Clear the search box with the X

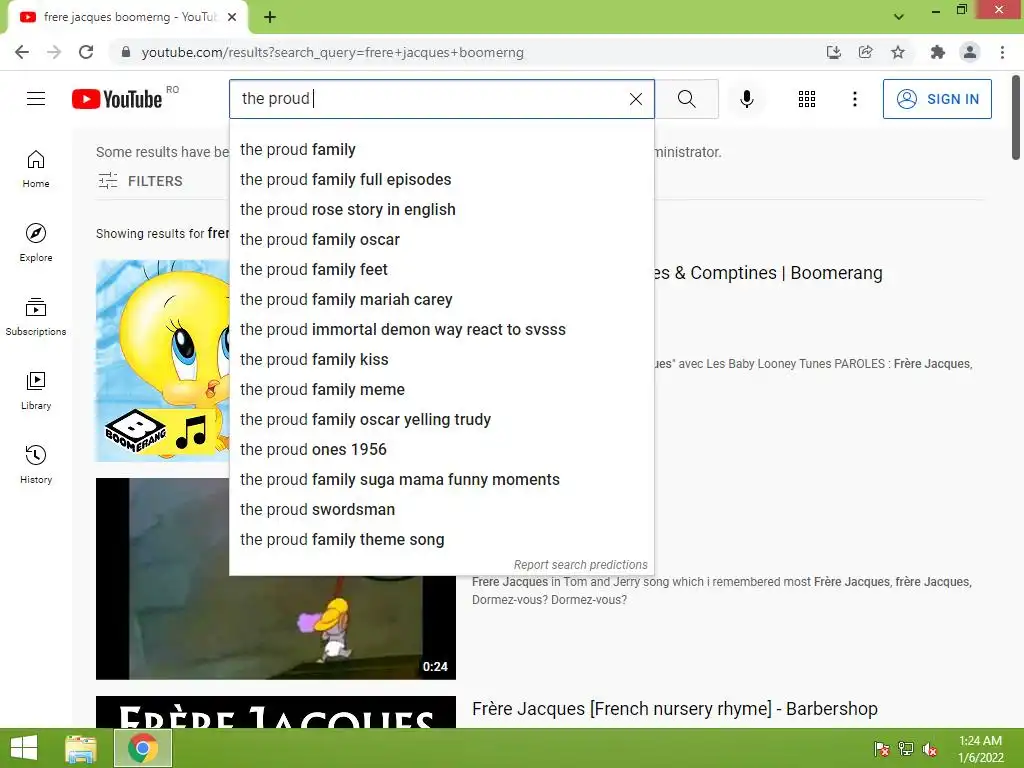[635, 99]
